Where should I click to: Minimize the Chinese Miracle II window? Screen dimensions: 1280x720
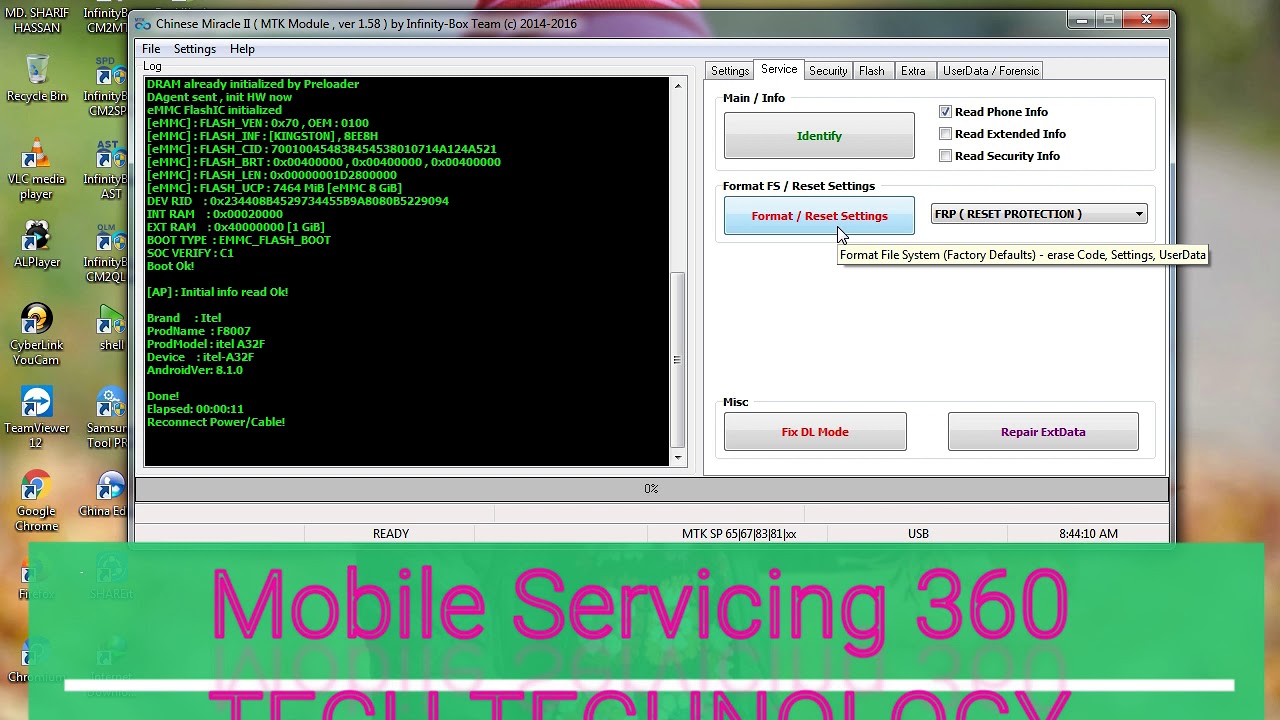click(1082, 20)
